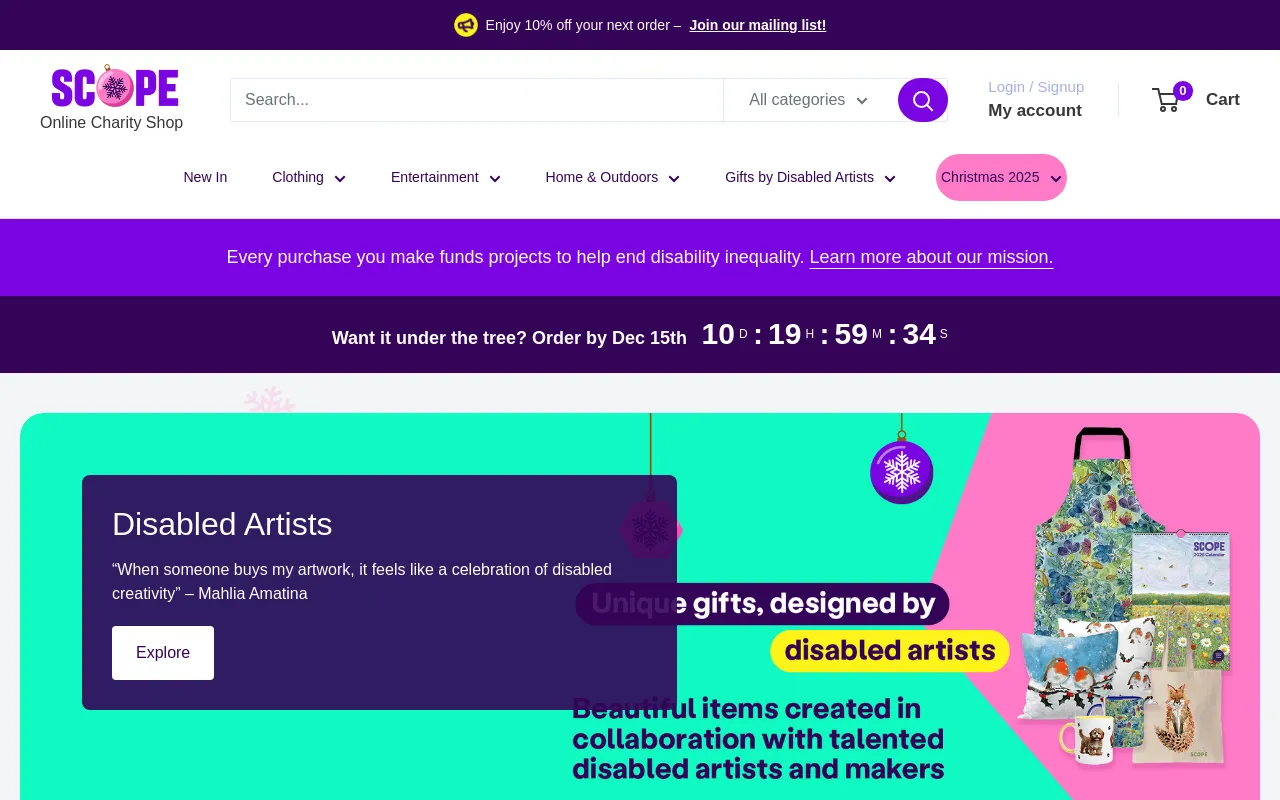Open the All categories dropdown
The image size is (1280, 800).
pyautogui.click(x=809, y=100)
